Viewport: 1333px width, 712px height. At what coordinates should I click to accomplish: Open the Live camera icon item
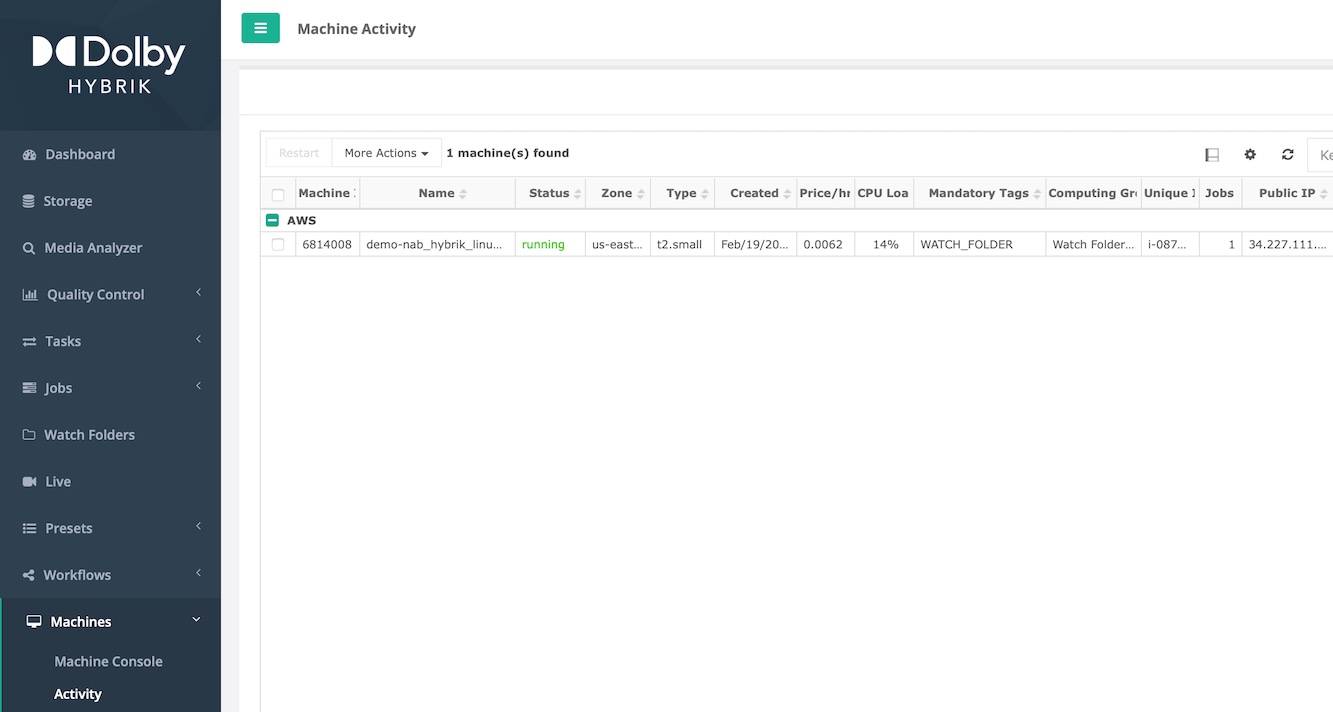[29, 482]
